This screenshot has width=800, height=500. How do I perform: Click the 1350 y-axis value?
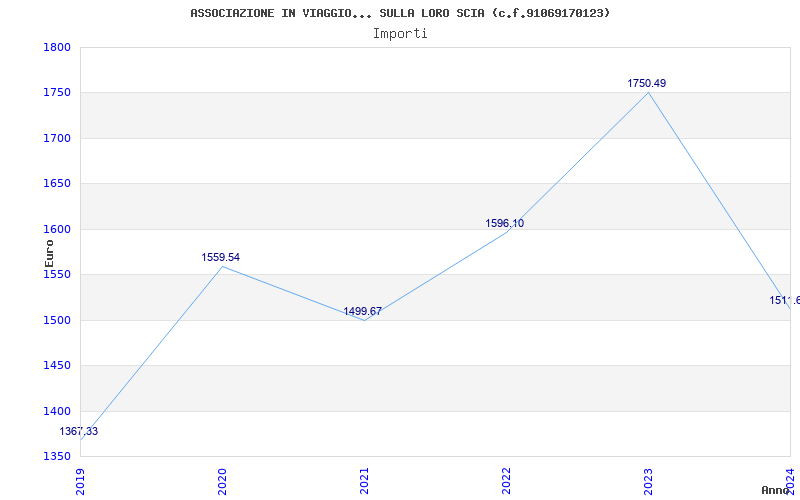tap(57, 456)
